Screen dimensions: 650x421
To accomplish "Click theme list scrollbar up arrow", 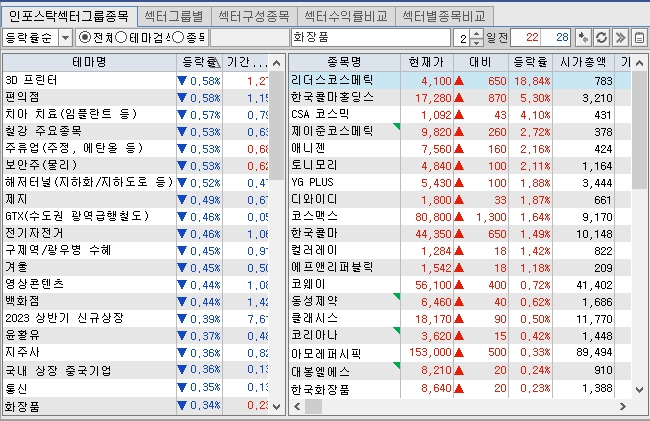I will click(276, 63).
